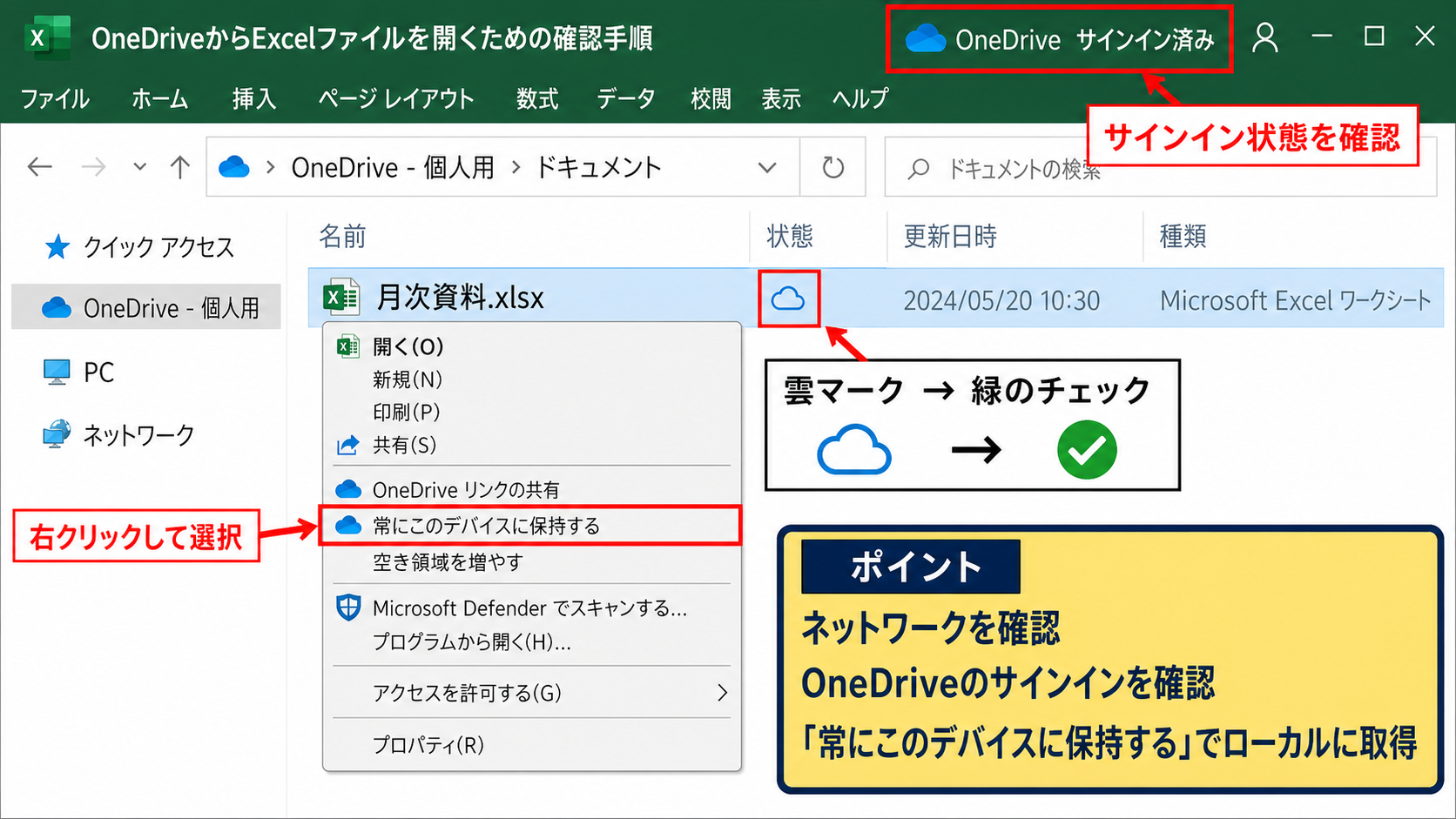Close the window
Image resolution: width=1456 pixels, height=819 pixels.
pyautogui.click(x=1425, y=36)
